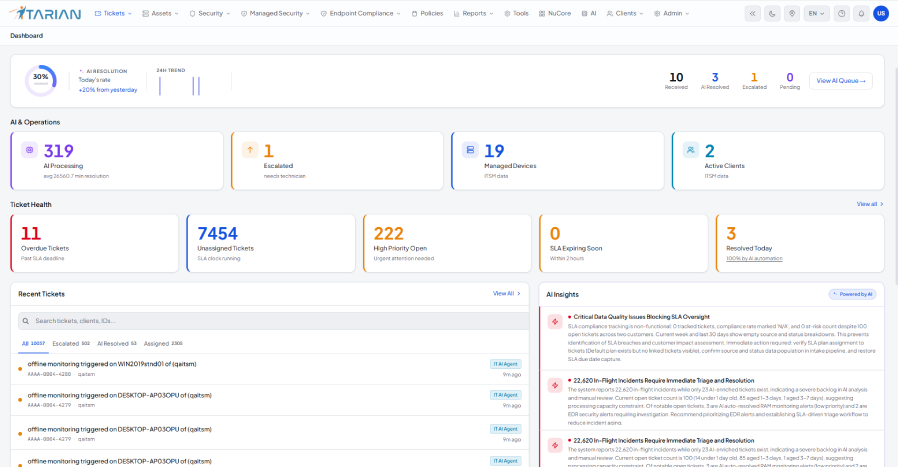Click the 222 High Priority Open count

tap(389, 234)
